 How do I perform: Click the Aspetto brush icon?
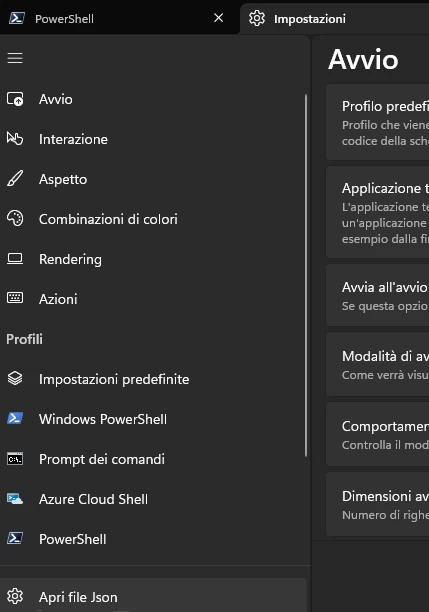click(15, 179)
